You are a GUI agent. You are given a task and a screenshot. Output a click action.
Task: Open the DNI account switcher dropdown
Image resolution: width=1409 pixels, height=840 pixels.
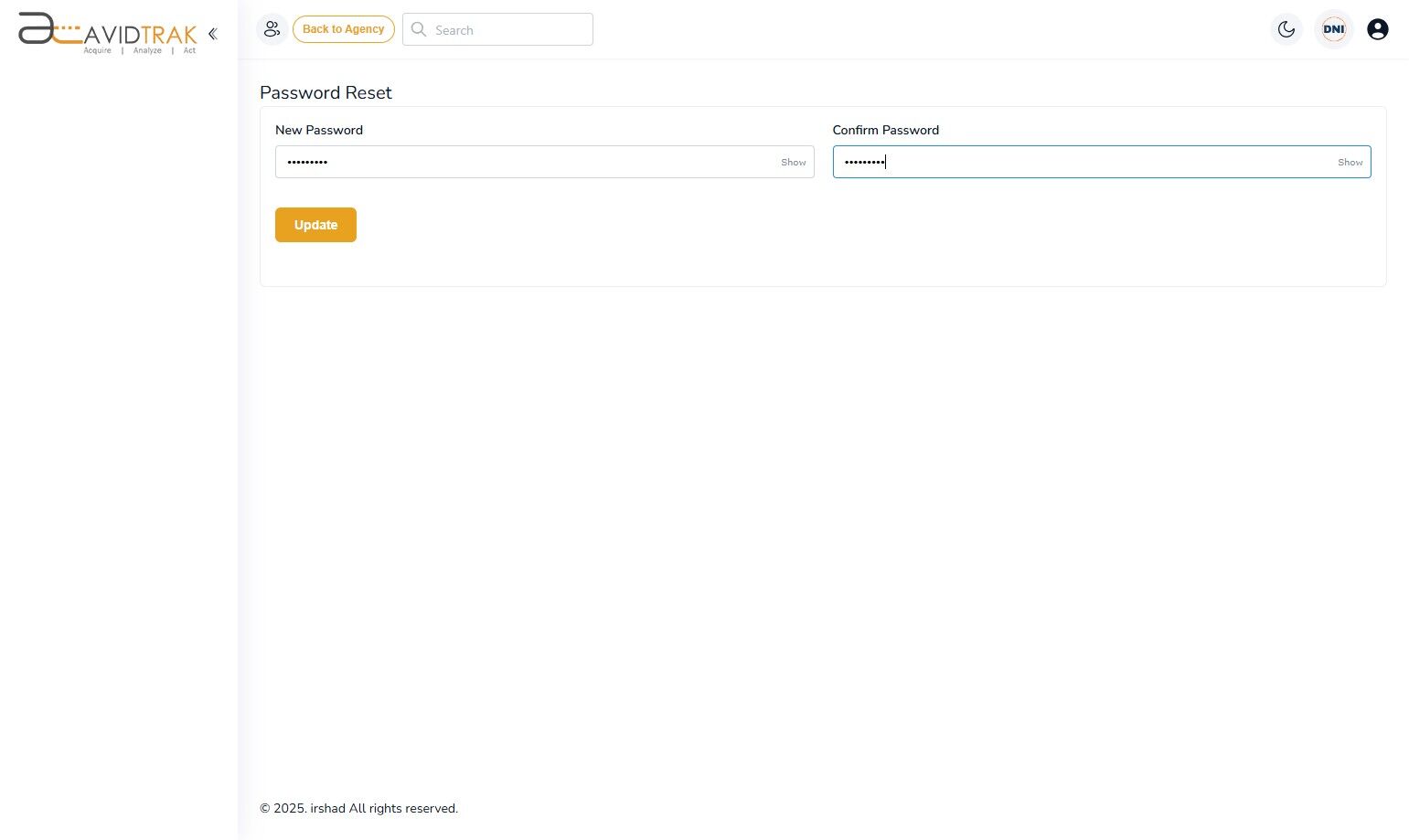1334,29
